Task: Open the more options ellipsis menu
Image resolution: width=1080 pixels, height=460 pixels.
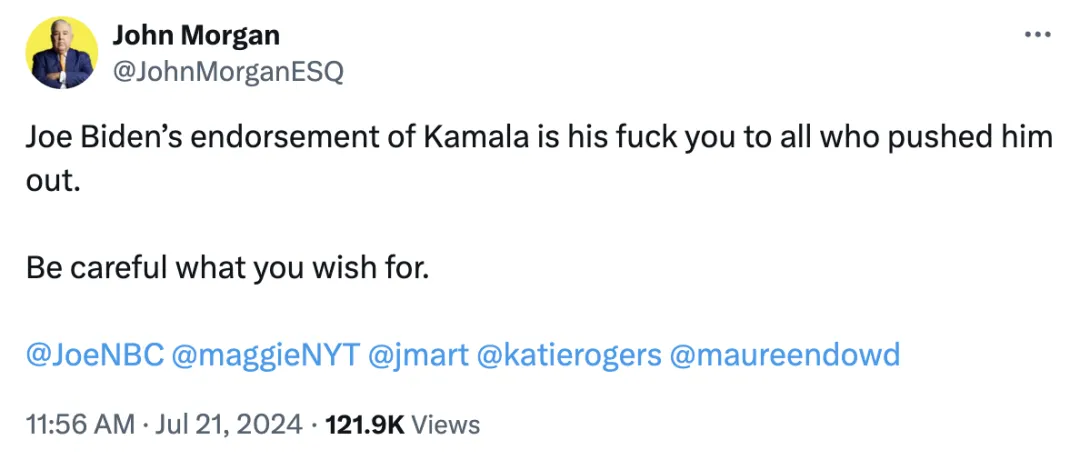Action: click(x=1038, y=35)
